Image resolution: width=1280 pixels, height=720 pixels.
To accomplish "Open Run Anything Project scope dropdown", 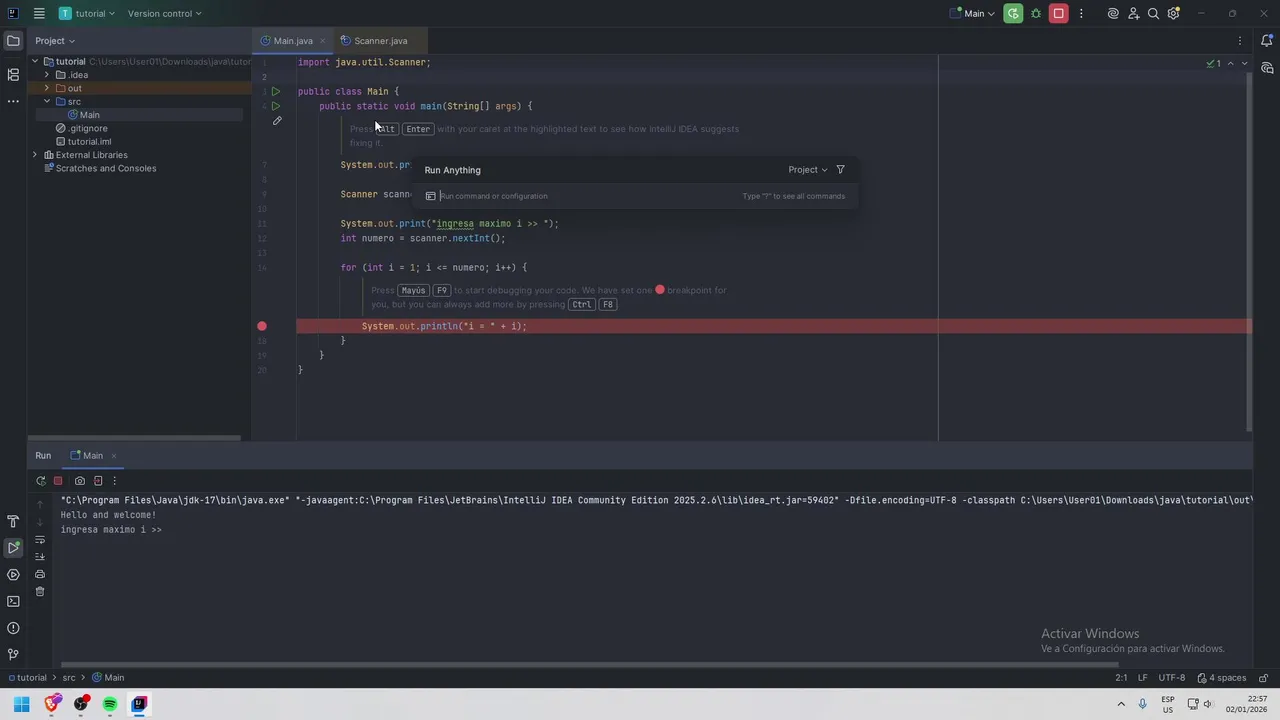I will click(x=808, y=170).
